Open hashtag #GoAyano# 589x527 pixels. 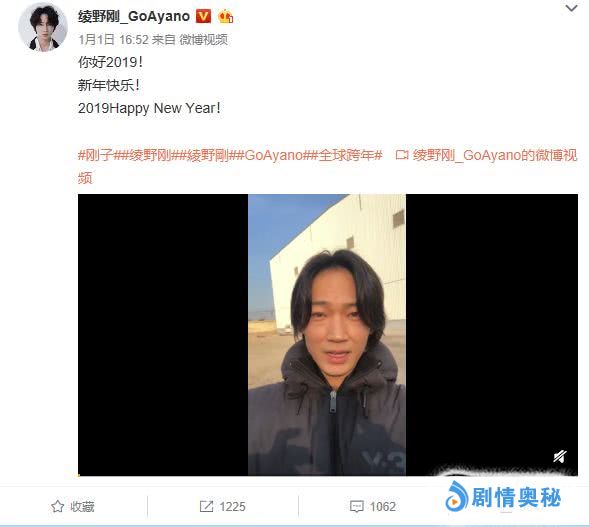(x=273, y=155)
